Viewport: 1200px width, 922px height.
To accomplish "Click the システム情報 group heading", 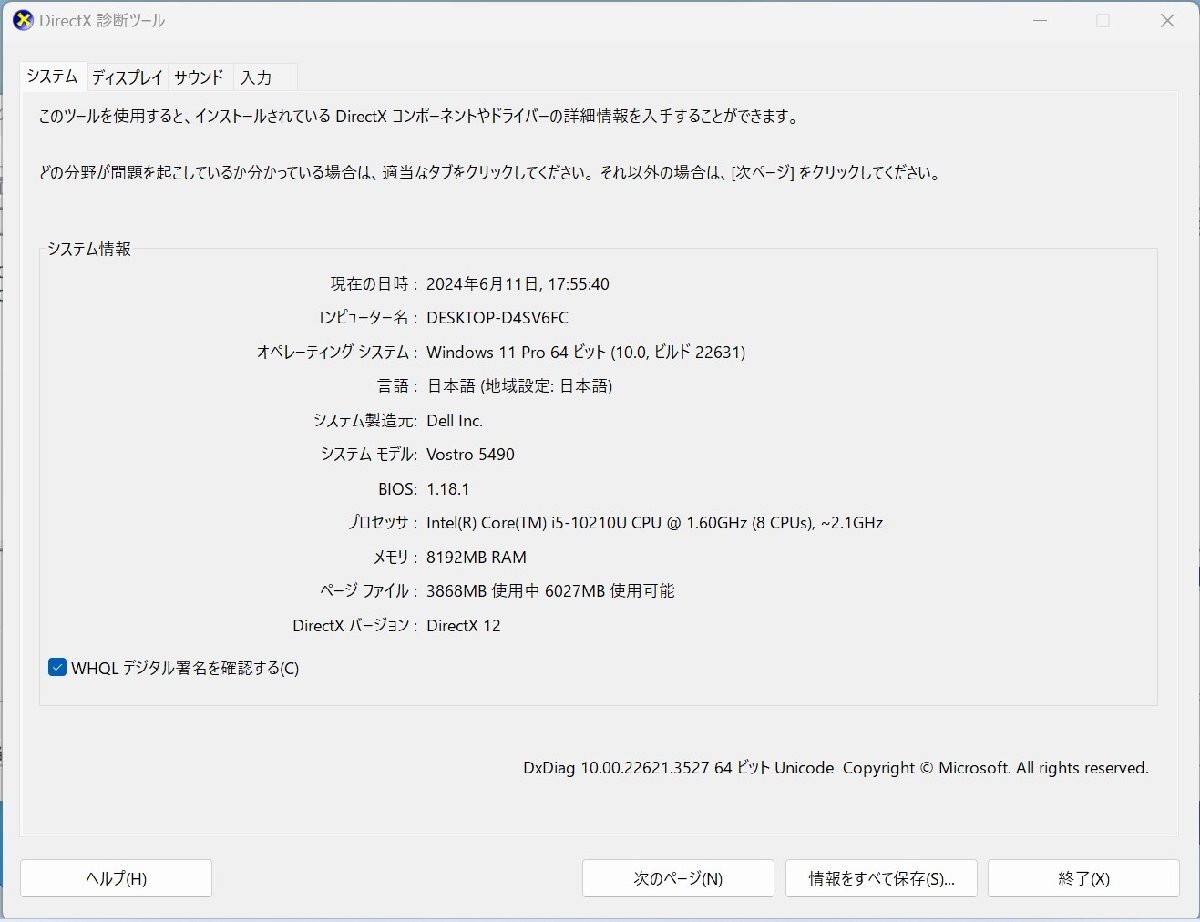I will tap(88, 248).
